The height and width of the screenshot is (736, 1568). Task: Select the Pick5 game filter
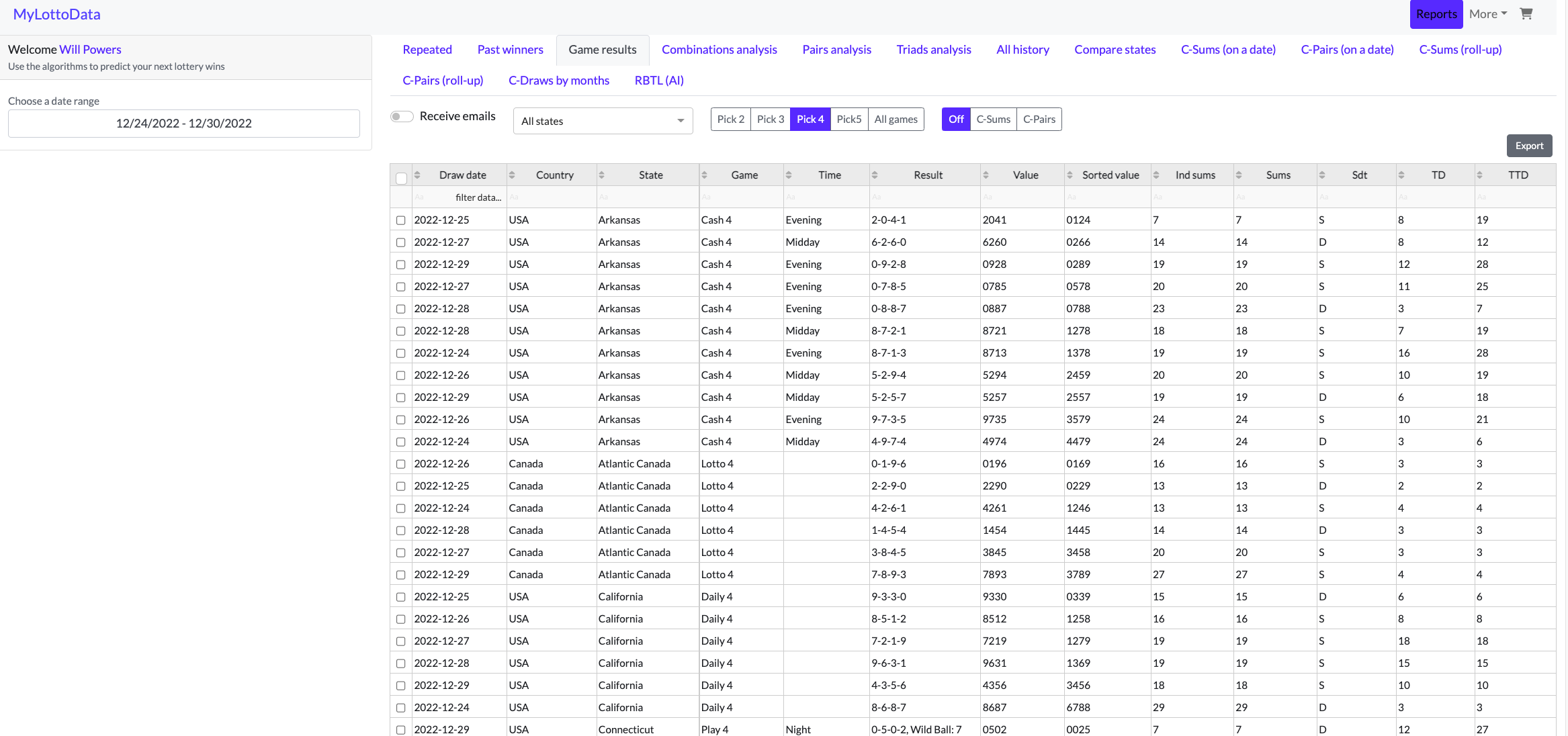(x=849, y=120)
